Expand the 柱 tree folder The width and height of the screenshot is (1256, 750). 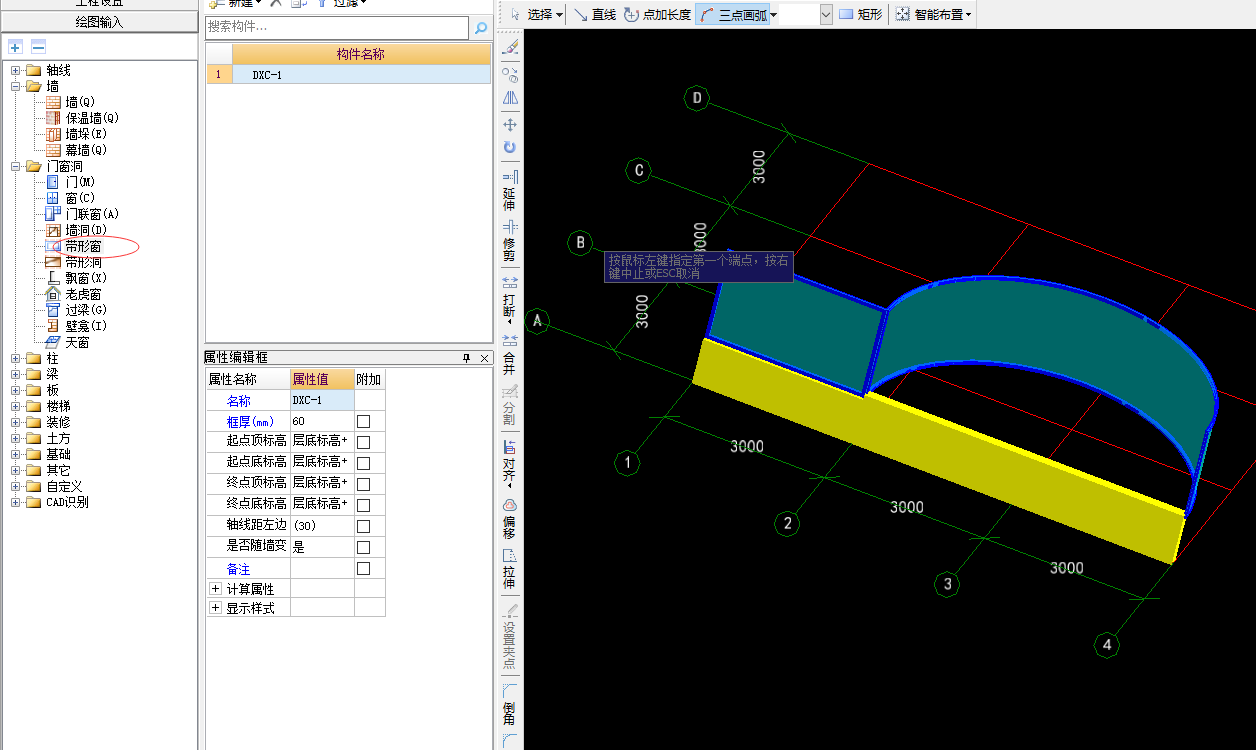point(16,358)
